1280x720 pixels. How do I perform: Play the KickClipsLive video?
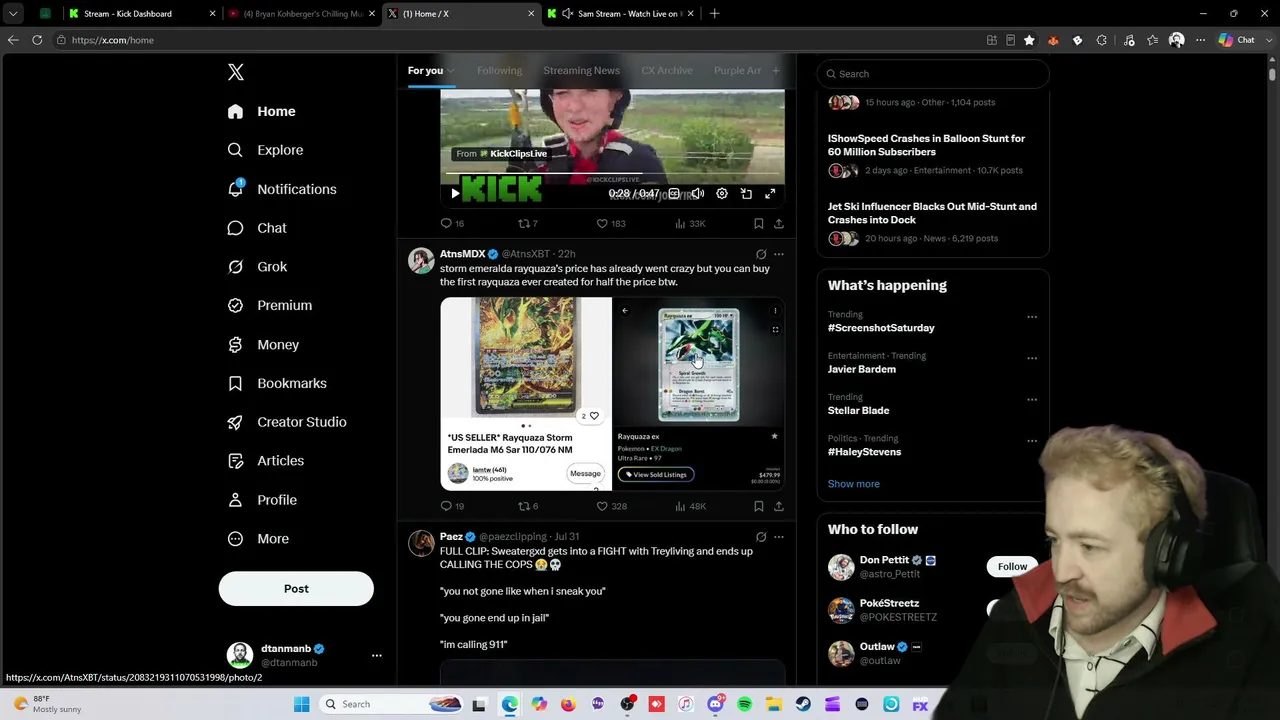(x=455, y=194)
